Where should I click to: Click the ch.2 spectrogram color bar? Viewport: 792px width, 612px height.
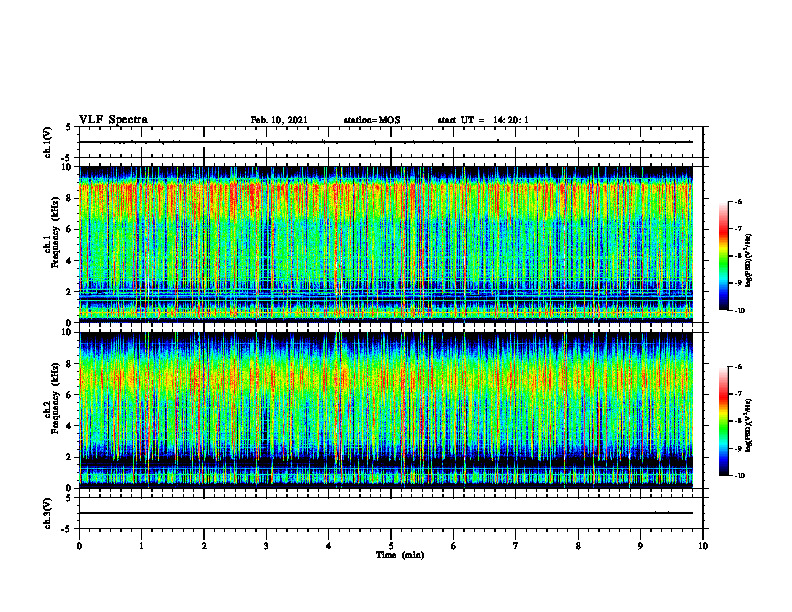[x=724, y=421]
